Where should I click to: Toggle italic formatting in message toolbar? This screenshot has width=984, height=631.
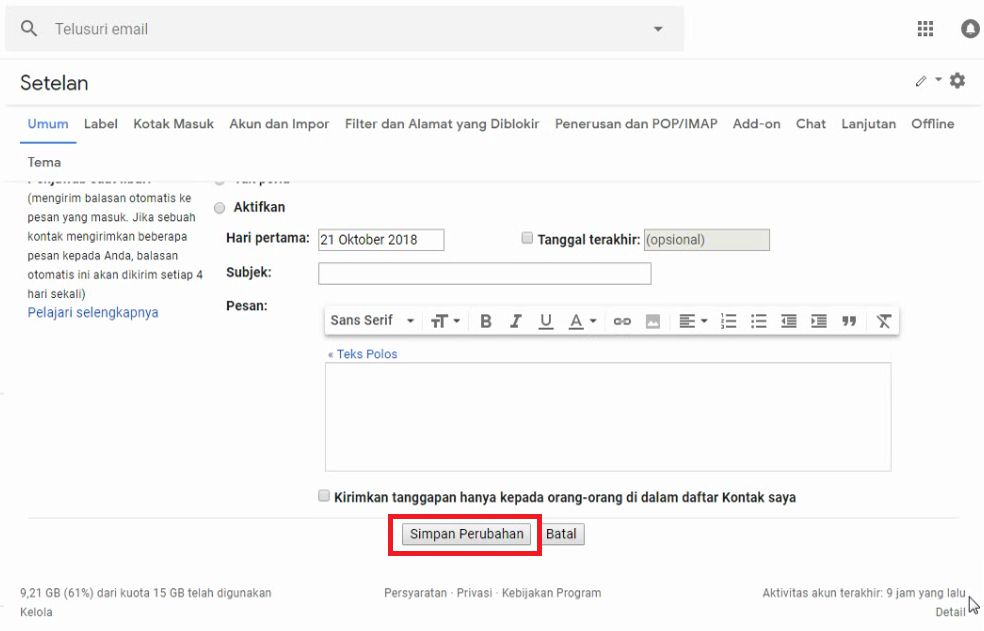pyautogui.click(x=516, y=321)
